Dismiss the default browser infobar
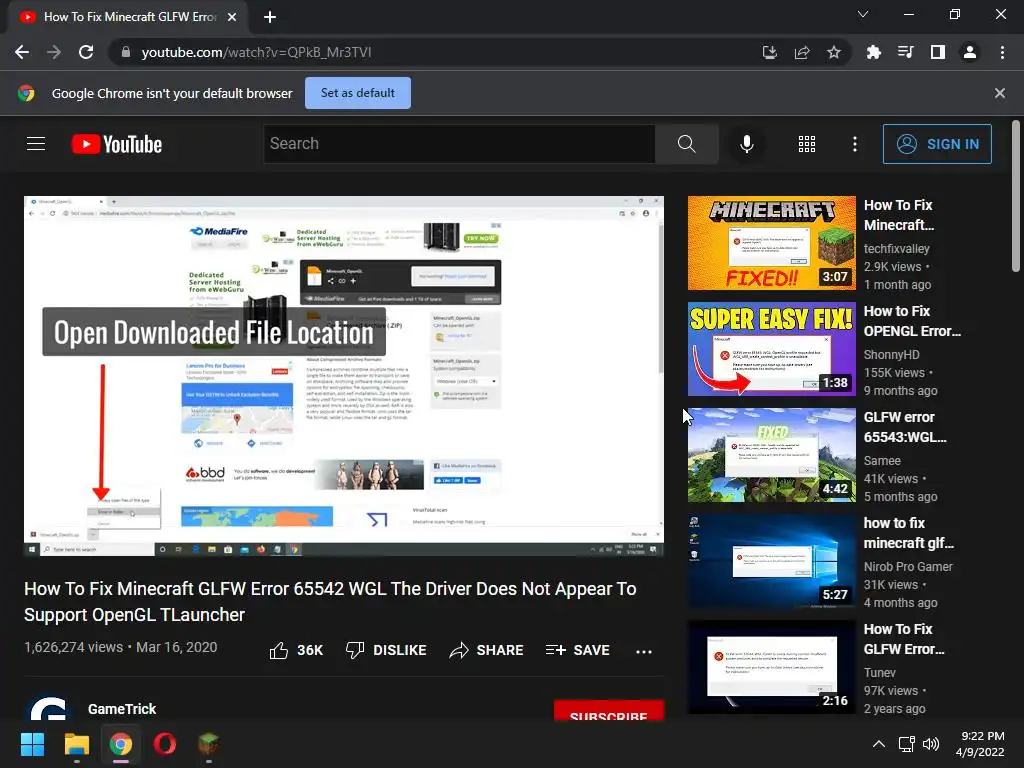The image size is (1024, 768). tap(1000, 93)
